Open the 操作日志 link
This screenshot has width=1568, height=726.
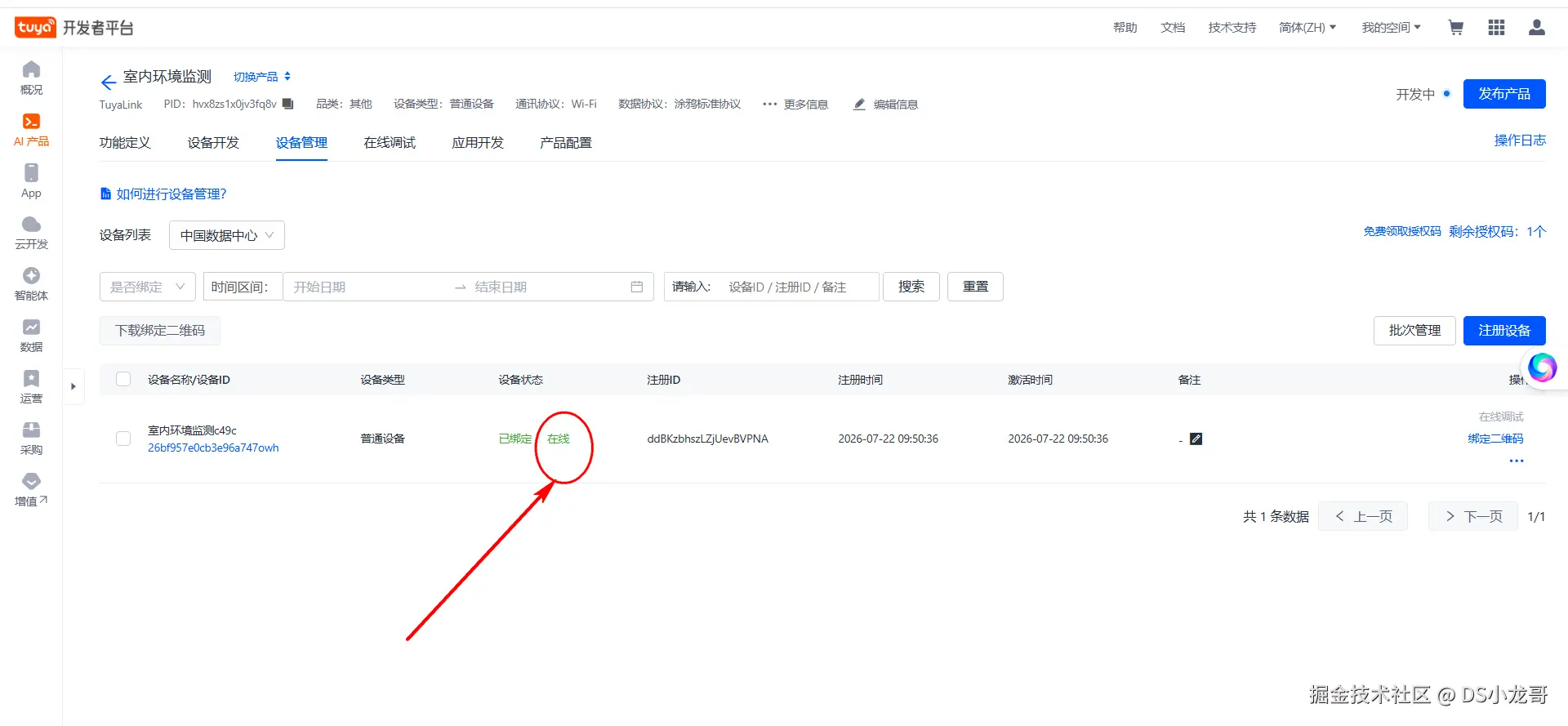(x=1520, y=140)
